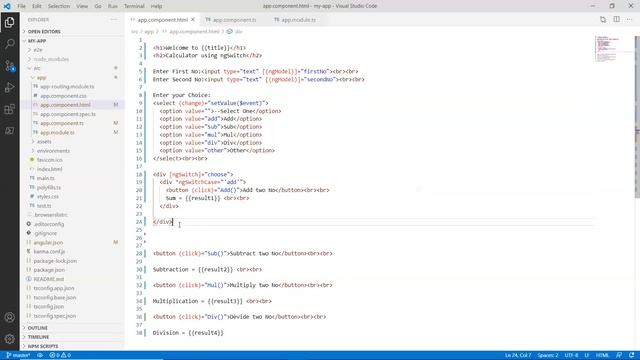Change the LF end of line sequence
Screen dimensions: 640x360
[x=587, y=355]
